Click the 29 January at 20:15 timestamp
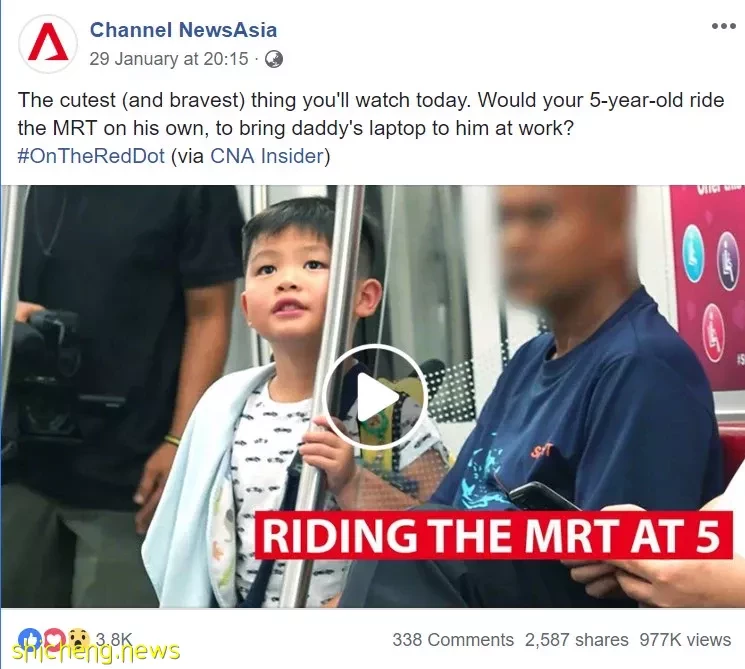This screenshot has height=669, width=745. coord(169,59)
